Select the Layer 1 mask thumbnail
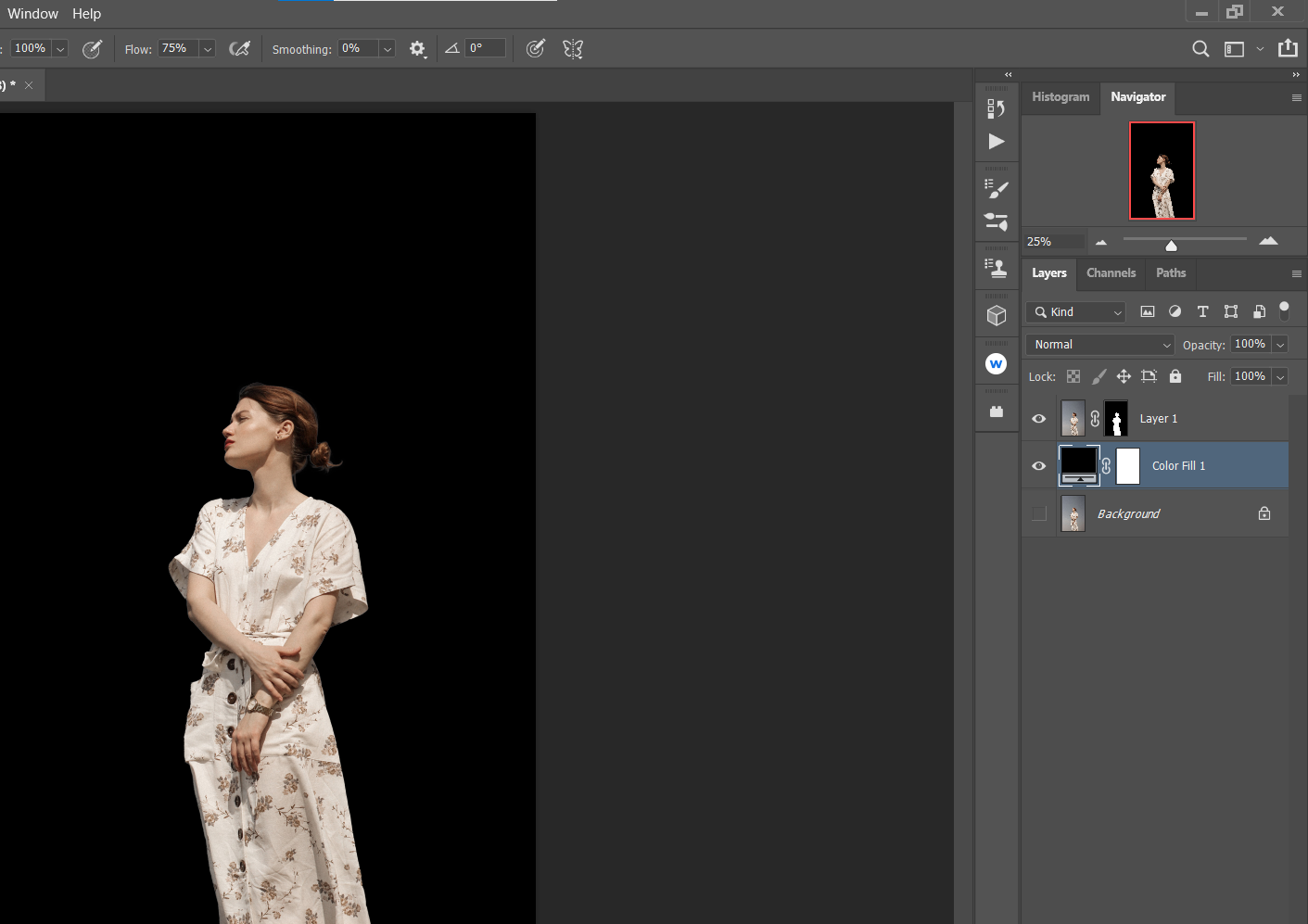Viewport: 1308px width, 924px height. (x=1117, y=419)
